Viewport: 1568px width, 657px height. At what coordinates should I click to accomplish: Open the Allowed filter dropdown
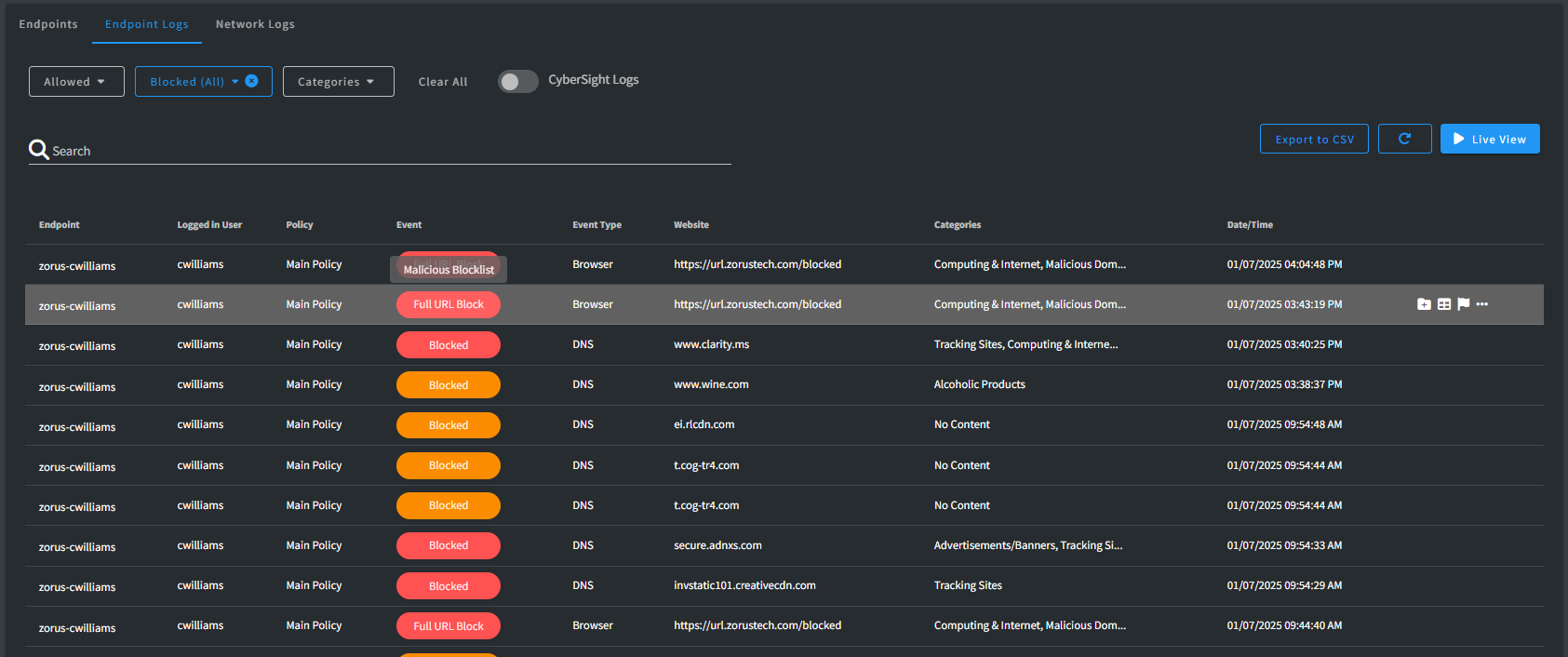(76, 81)
